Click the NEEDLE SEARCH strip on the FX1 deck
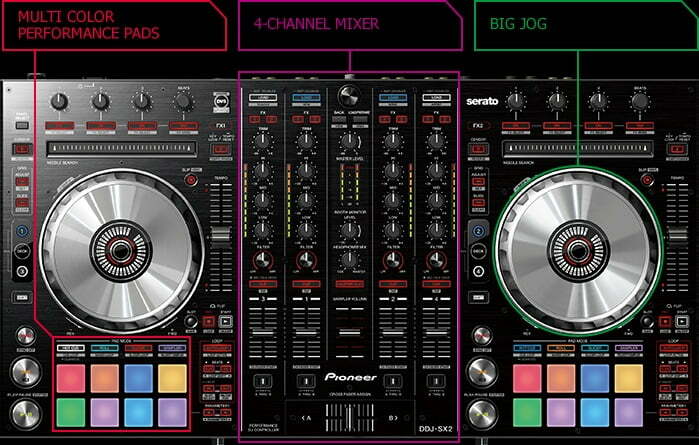The height and width of the screenshot is (445, 699). [122, 148]
